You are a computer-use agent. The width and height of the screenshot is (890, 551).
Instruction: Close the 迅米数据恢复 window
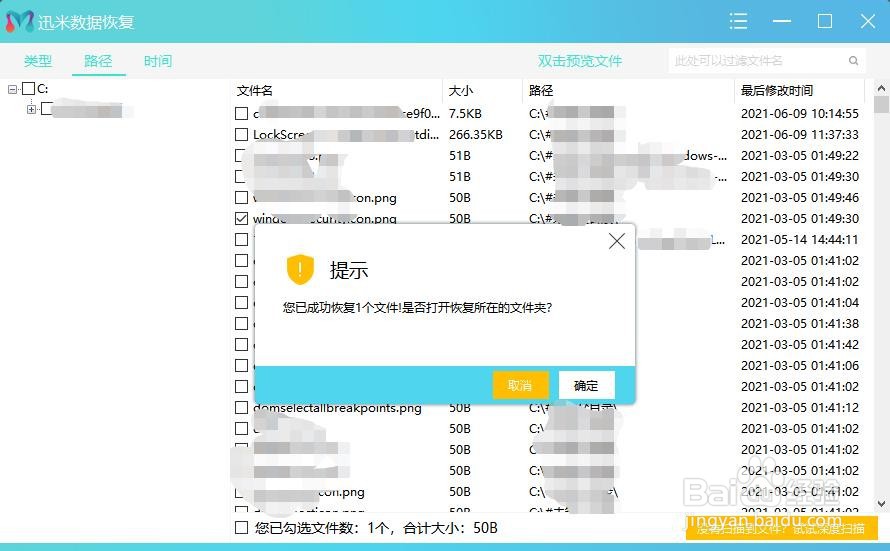[x=867, y=22]
